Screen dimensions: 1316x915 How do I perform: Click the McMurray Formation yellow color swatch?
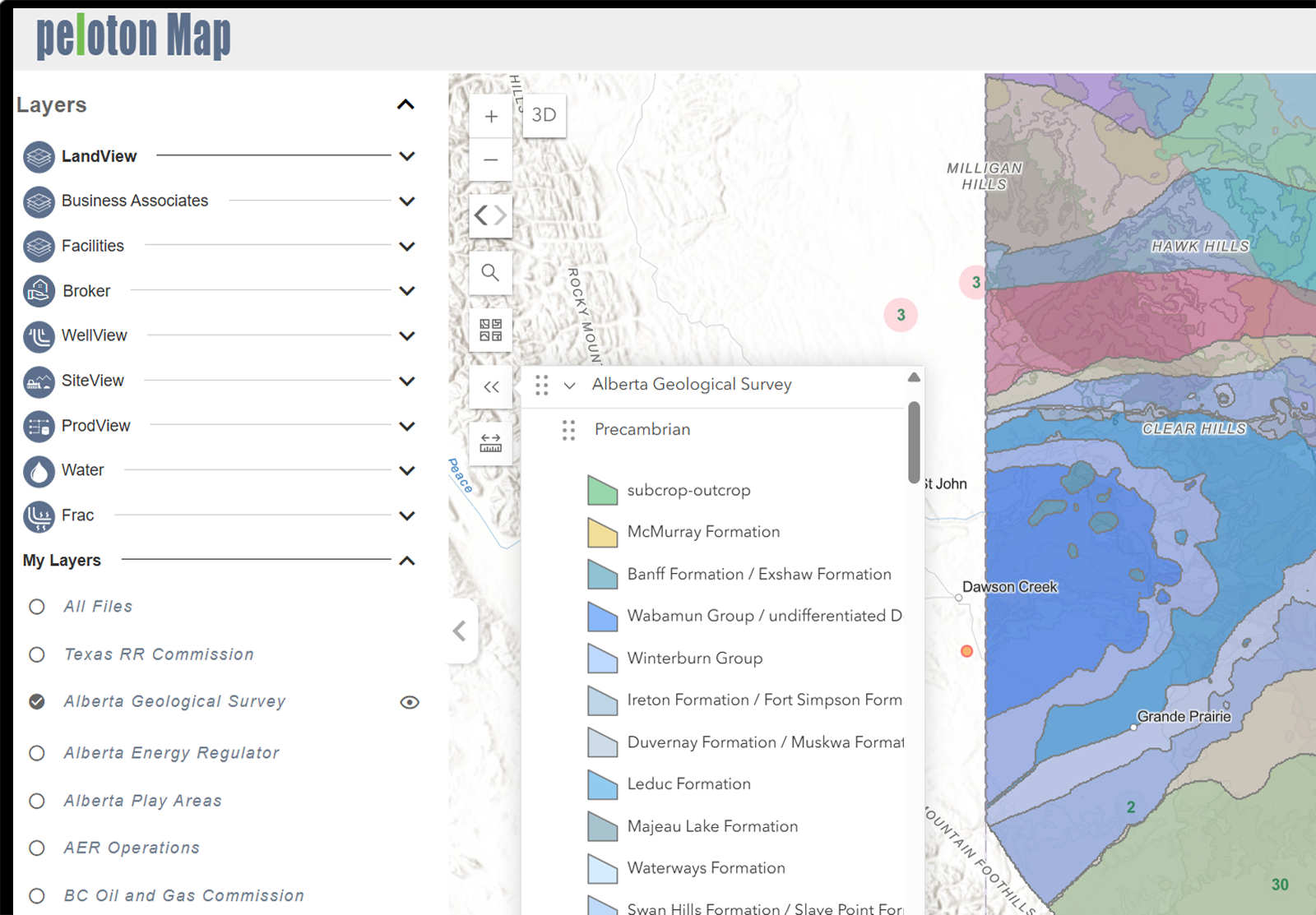click(x=601, y=531)
